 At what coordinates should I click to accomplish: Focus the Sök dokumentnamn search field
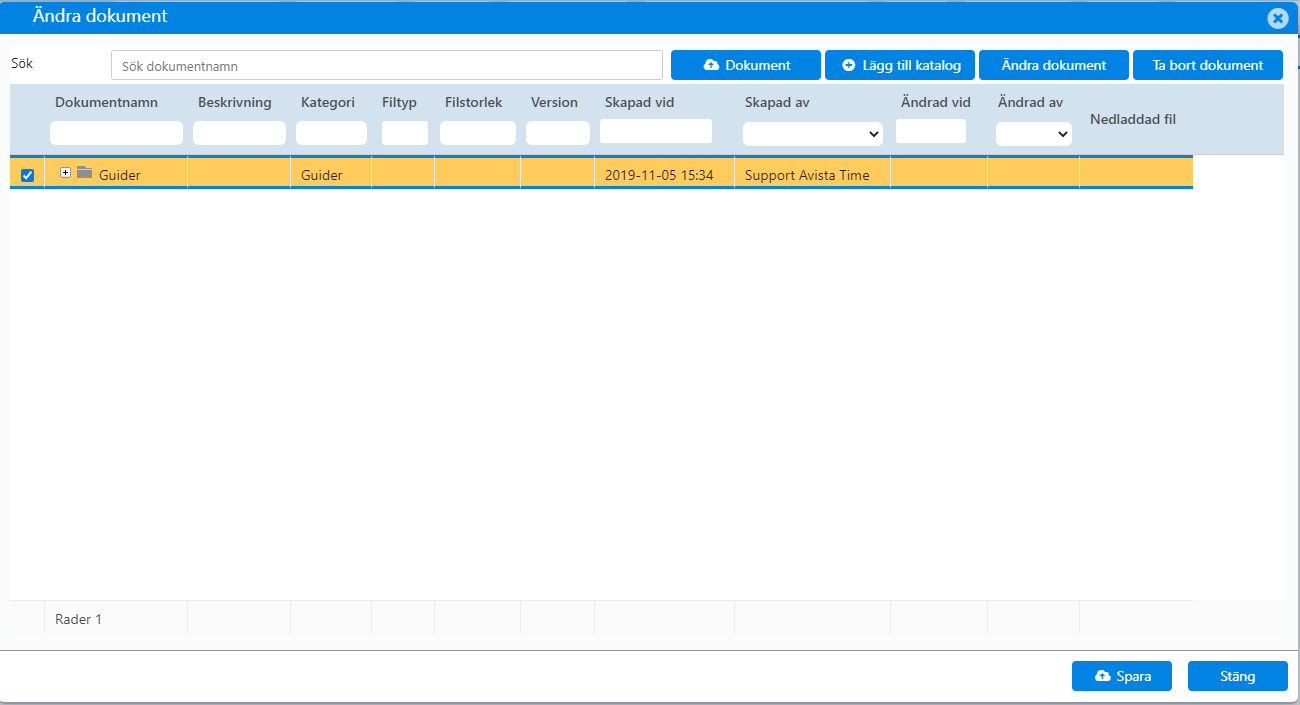point(387,66)
